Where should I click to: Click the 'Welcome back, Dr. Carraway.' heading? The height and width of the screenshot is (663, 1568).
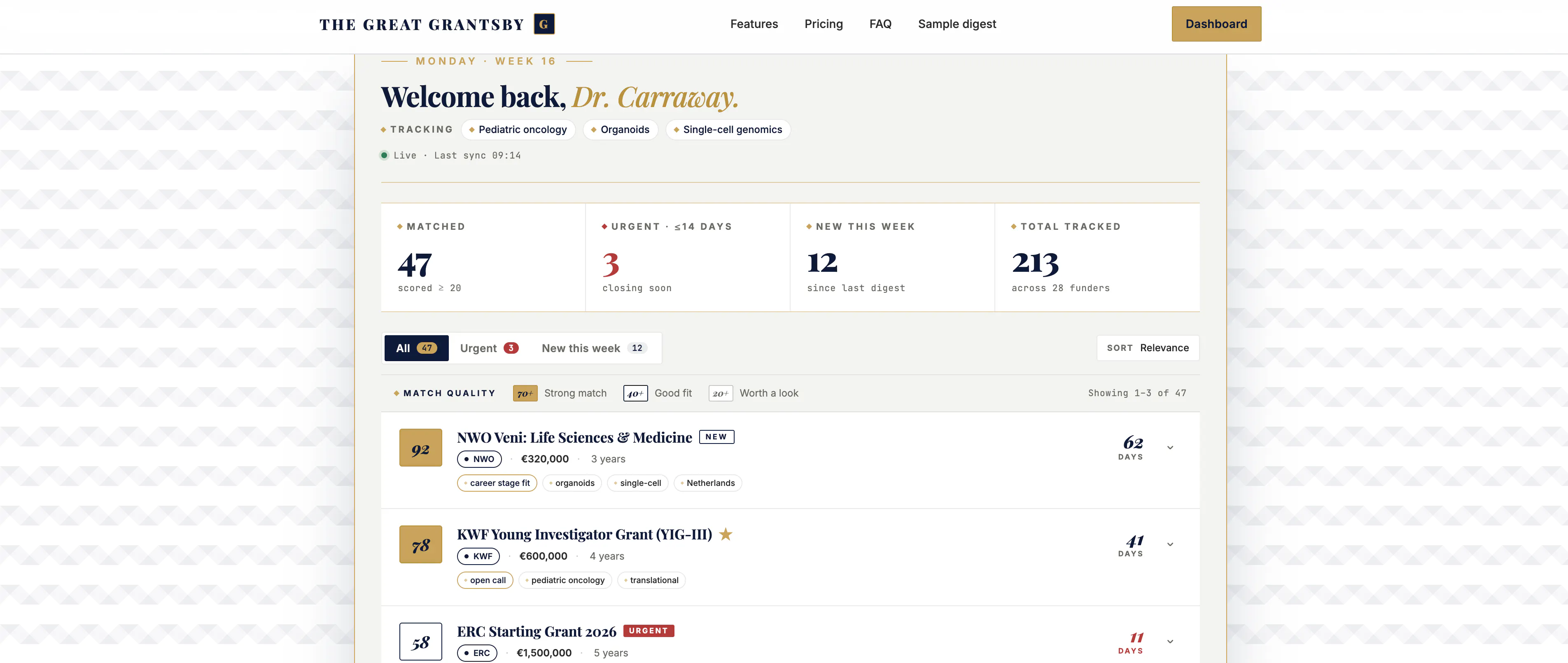[x=560, y=98]
